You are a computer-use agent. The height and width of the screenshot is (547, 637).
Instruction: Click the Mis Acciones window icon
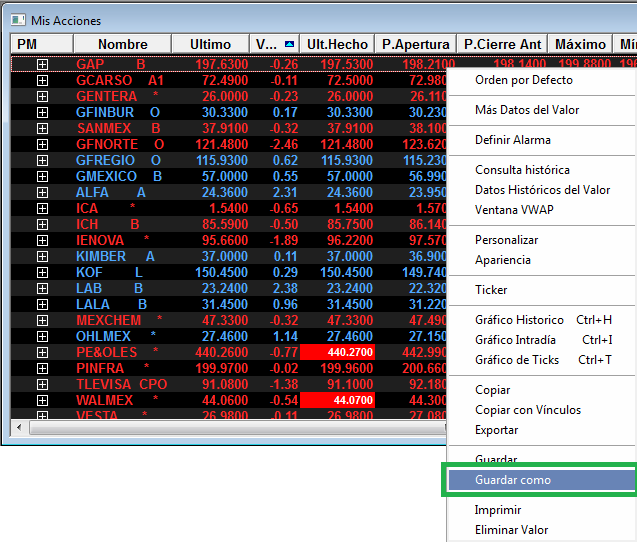point(18,20)
